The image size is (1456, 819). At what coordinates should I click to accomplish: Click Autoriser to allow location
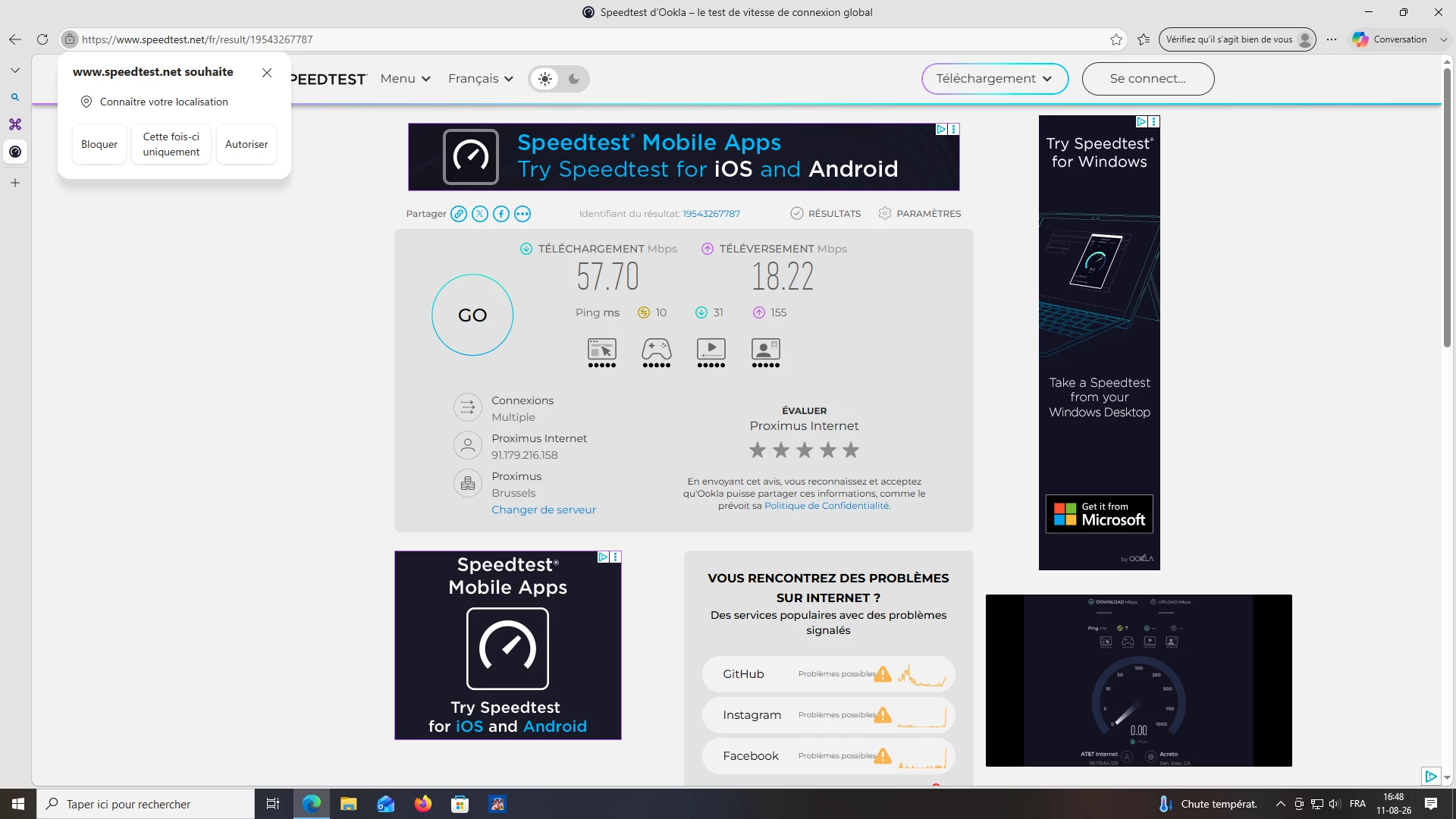click(246, 144)
